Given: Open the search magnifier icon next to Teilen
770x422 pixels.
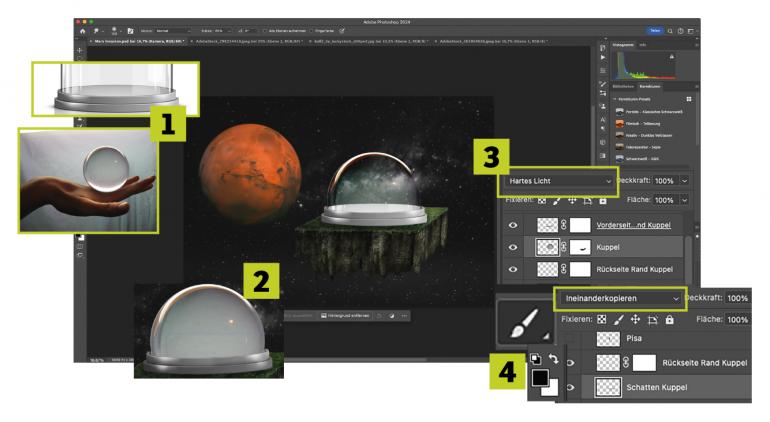Looking at the screenshot, I should coord(670,31).
